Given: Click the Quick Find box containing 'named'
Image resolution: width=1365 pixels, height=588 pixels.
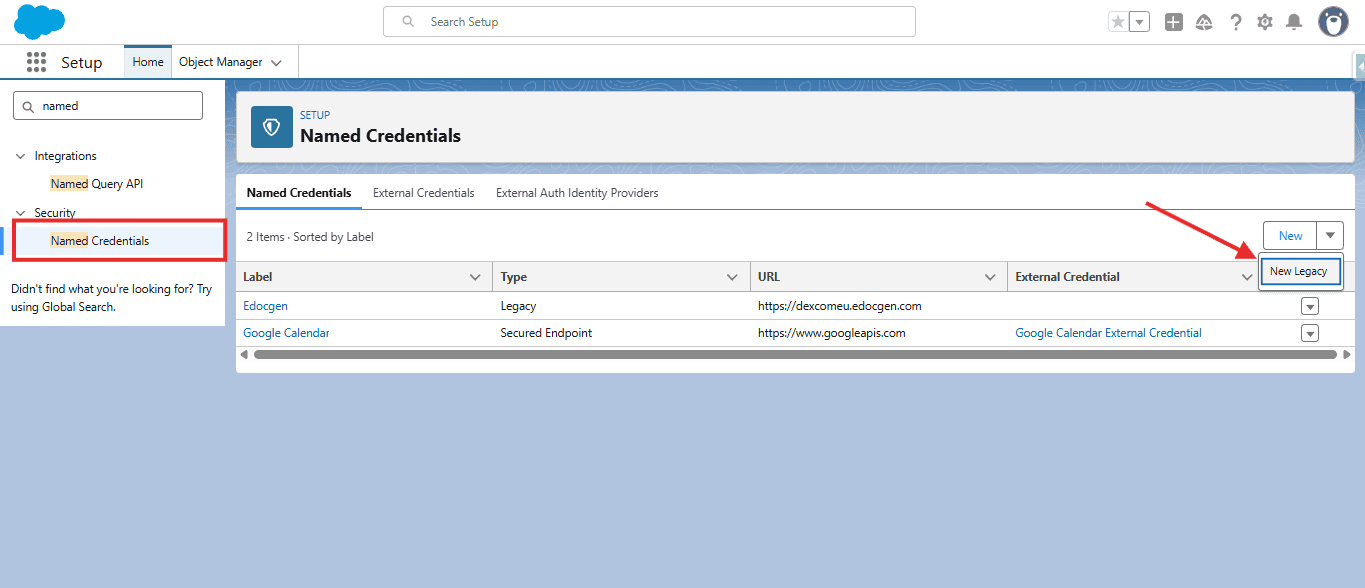Looking at the screenshot, I should [x=107, y=105].
